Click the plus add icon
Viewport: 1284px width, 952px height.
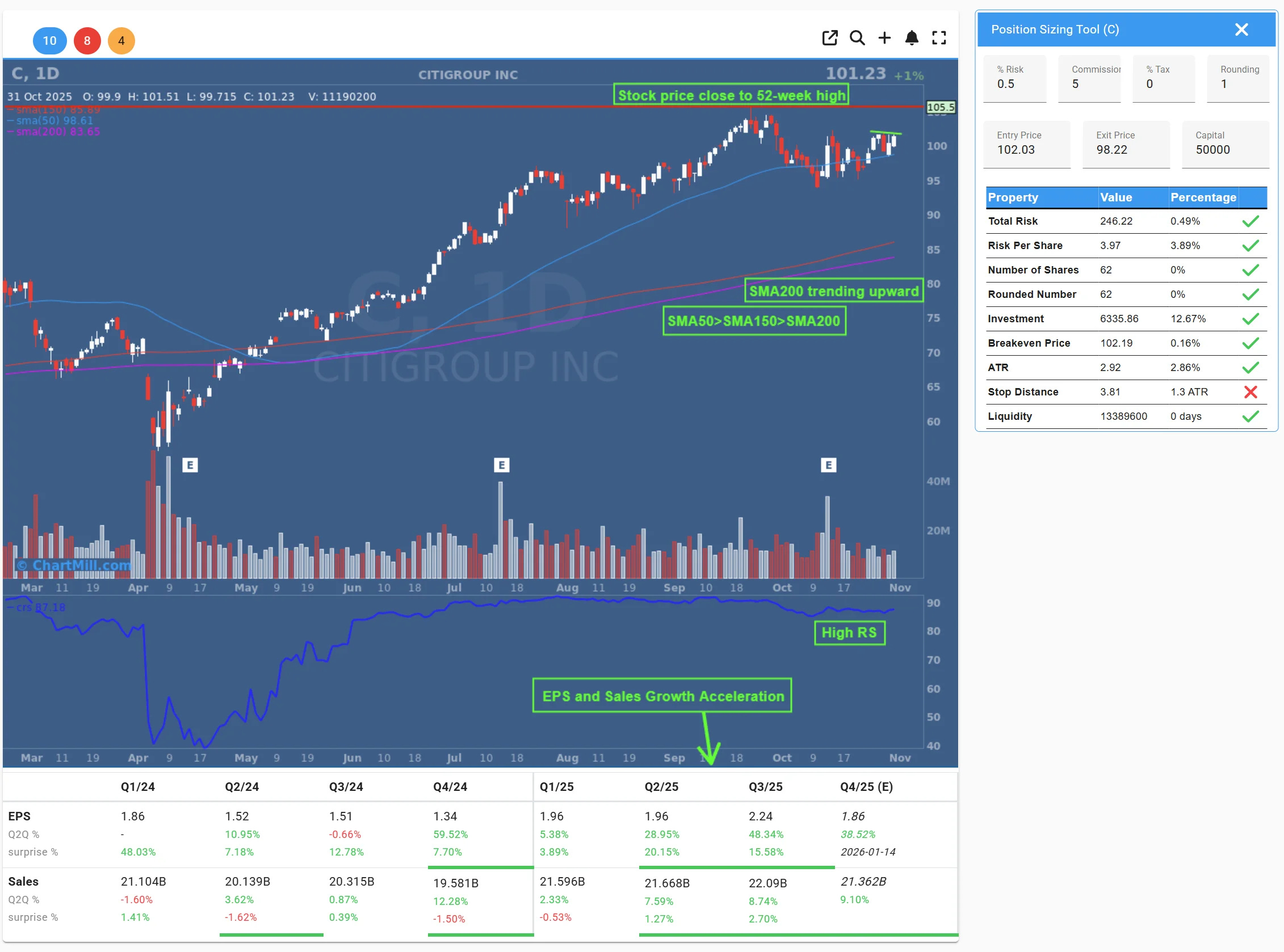click(884, 38)
